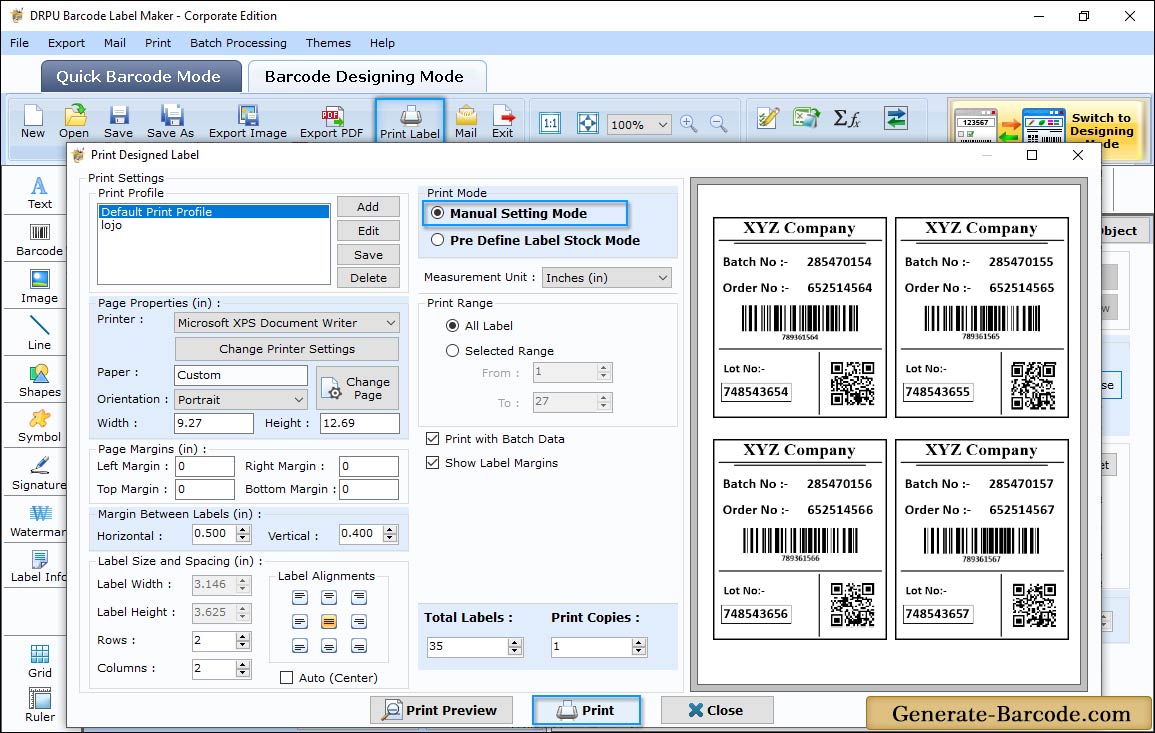This screenshot has height=733, width=1155.
Task: Click the Save toolbar icon
Action: tap(118, 122)
